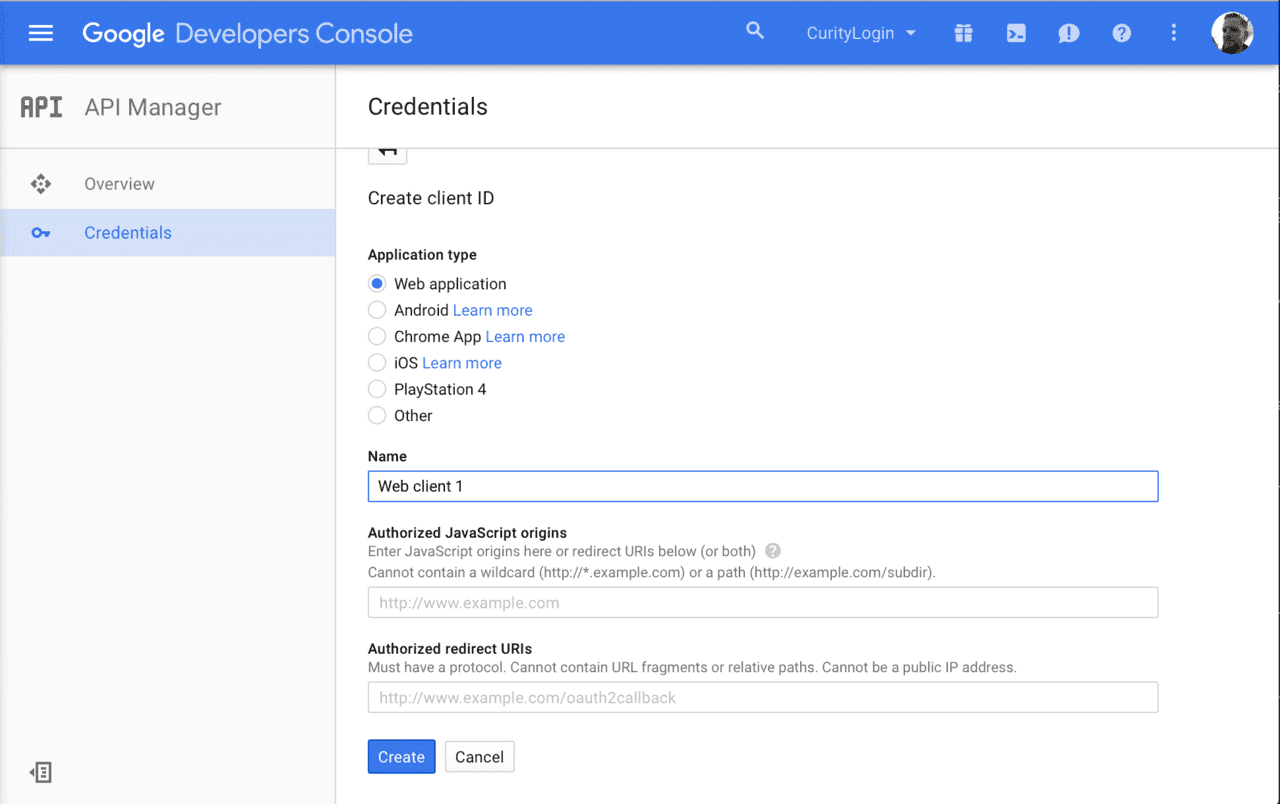
Task: Send feedback via the exclamation bubble icon
Action: click(1068, 33)
